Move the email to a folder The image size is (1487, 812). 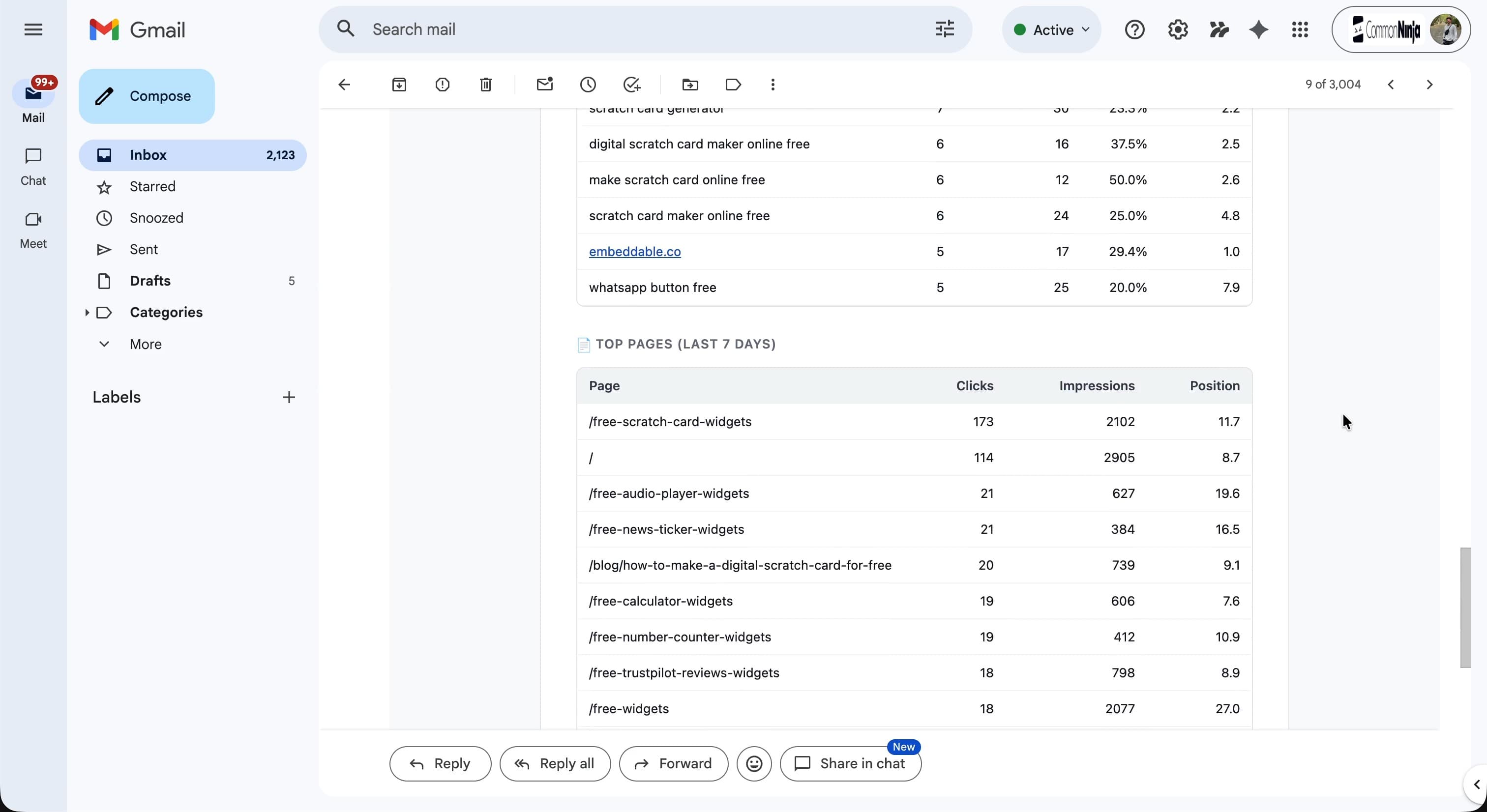(690, 84)
